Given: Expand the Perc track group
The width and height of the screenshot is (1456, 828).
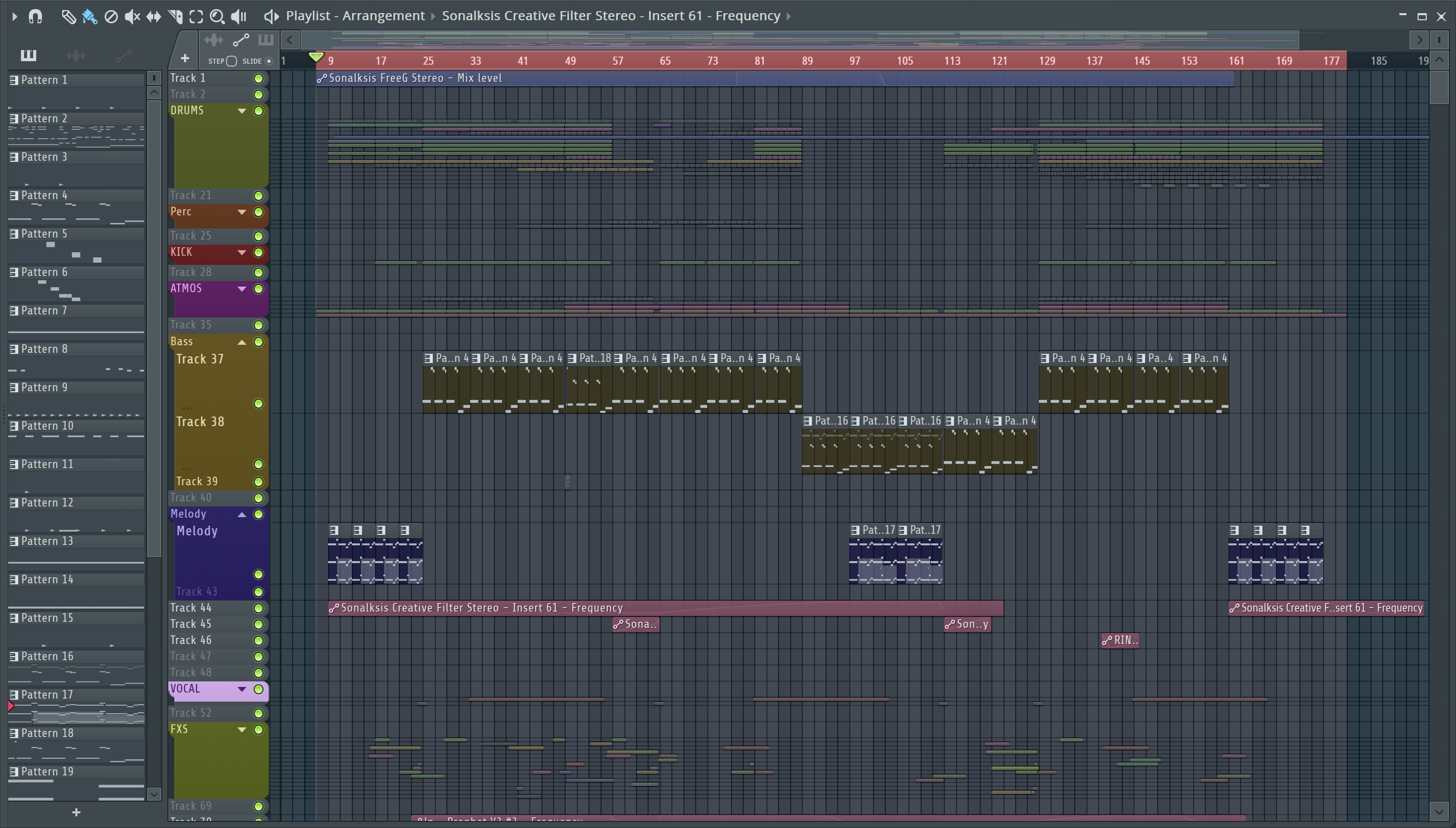Looking at the screenshot, I should coord(242,212).
